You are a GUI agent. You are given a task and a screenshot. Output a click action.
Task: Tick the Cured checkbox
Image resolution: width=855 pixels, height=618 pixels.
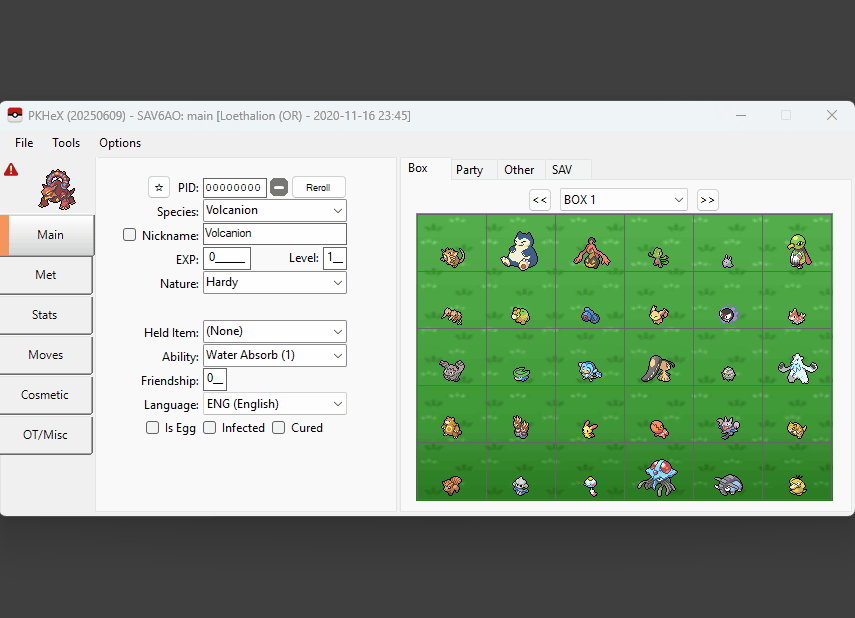279,428
